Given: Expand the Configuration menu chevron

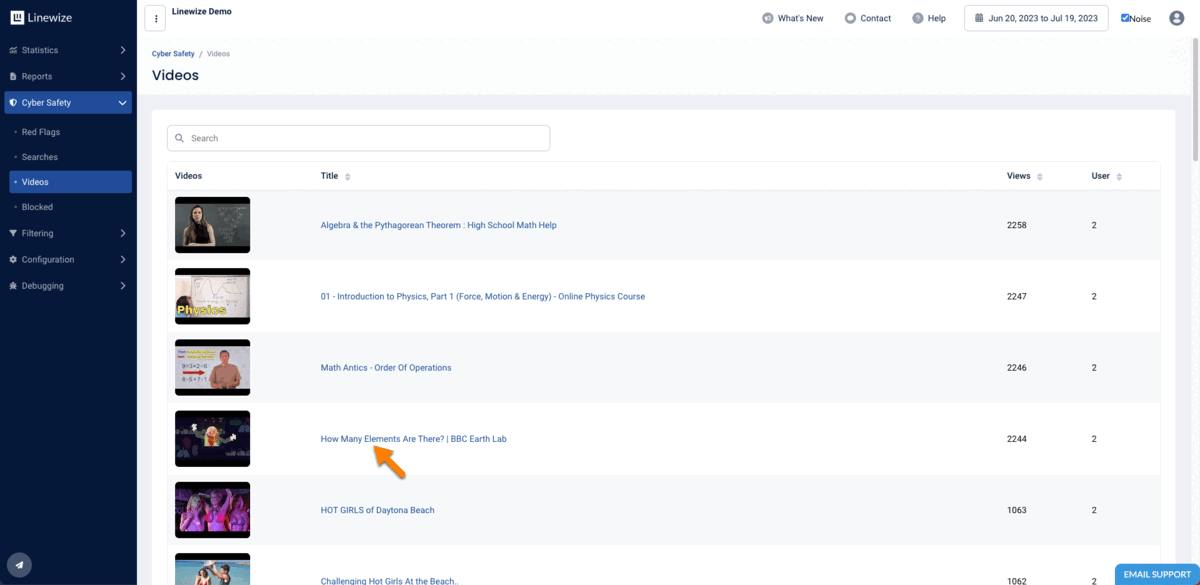Looking at the screenshot, I should pyautogui.click(x=123, y=259).
